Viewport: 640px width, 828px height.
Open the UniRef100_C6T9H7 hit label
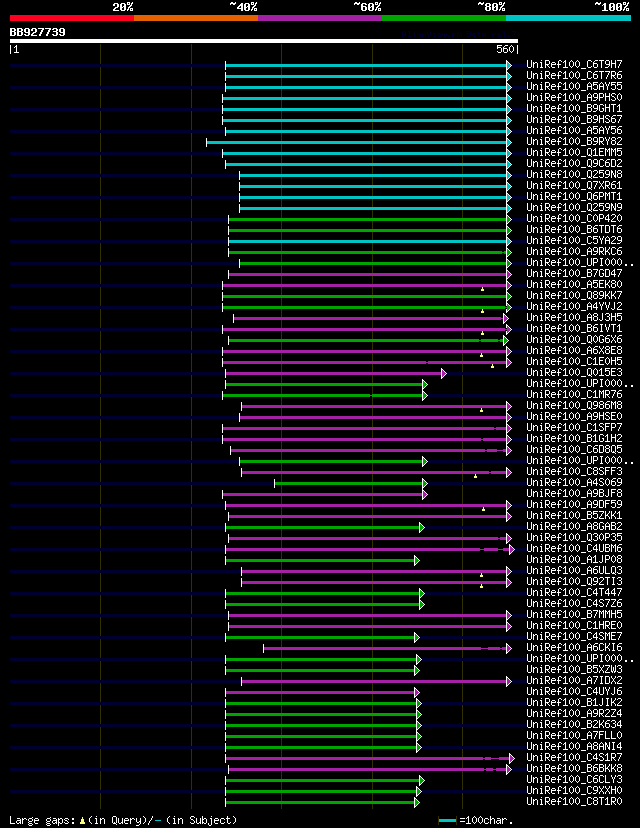click(574, 64)
